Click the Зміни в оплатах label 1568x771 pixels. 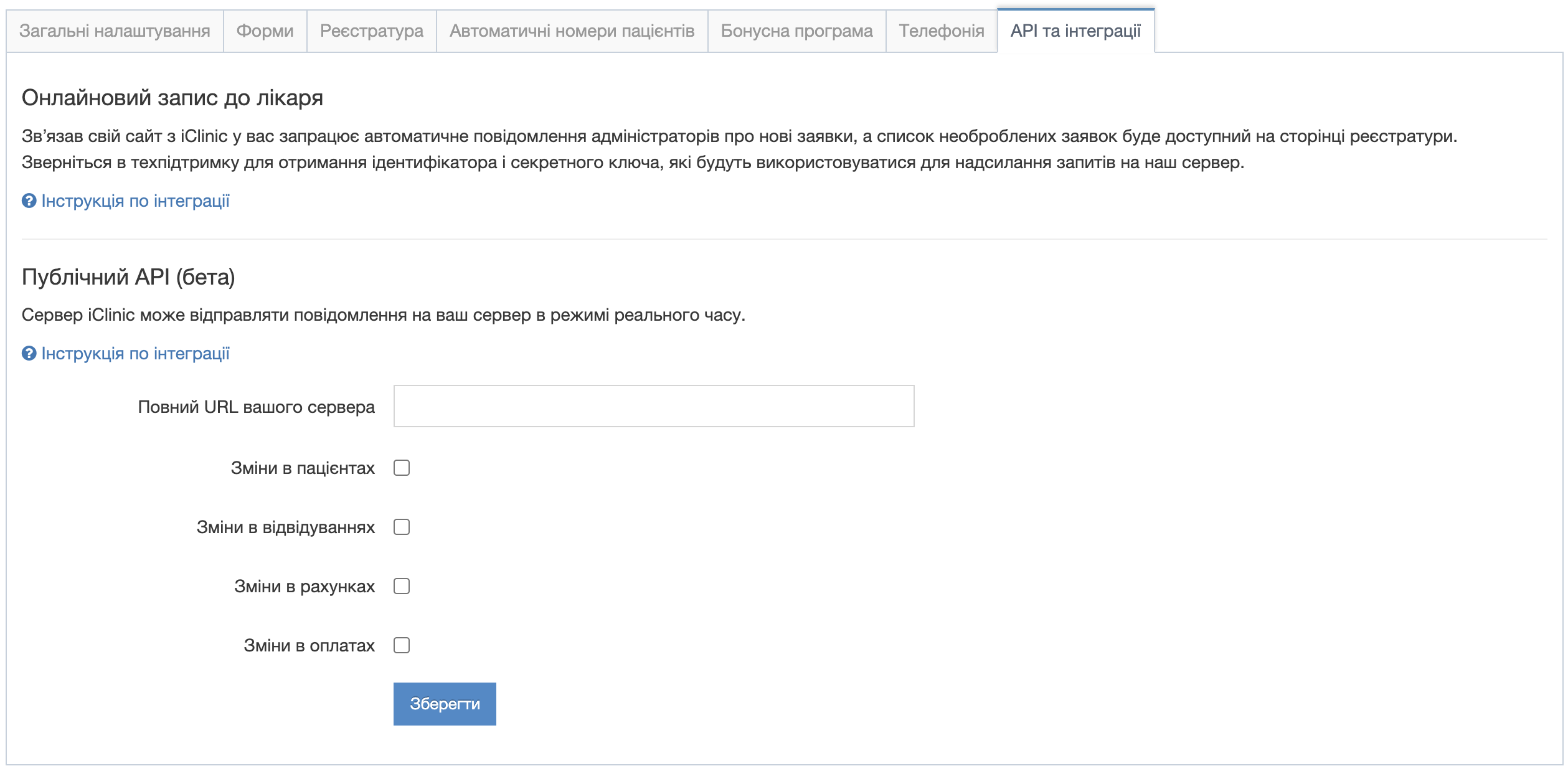click(309, 645)
